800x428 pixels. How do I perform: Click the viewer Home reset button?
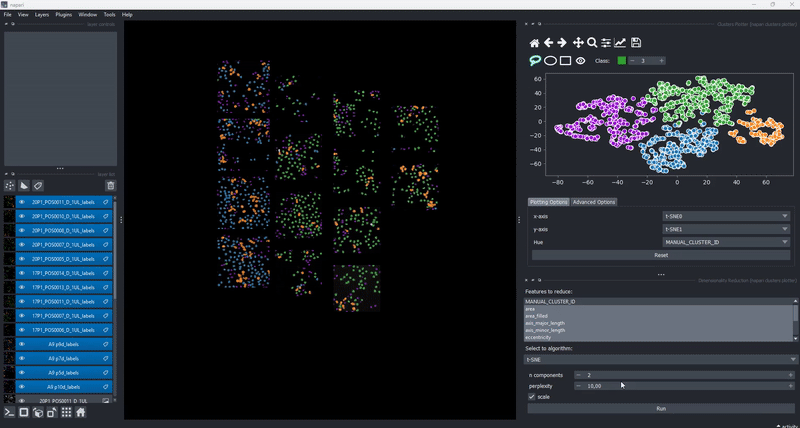(x=81, y=412)
